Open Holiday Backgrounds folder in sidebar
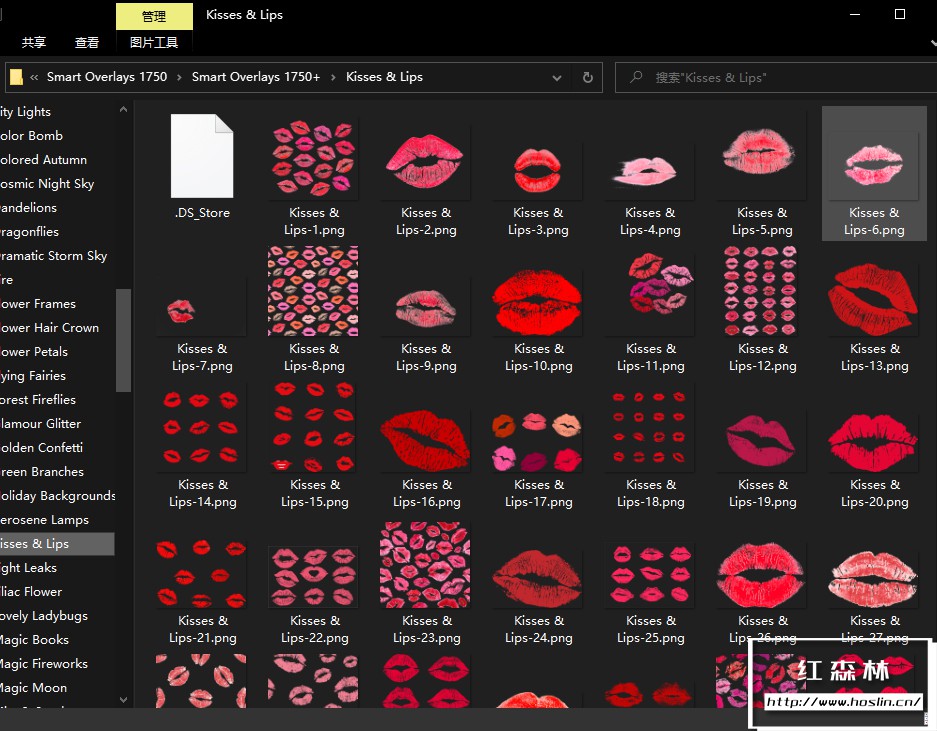The image size is (937, 731). pyautogui.click(x=58, y=496)
